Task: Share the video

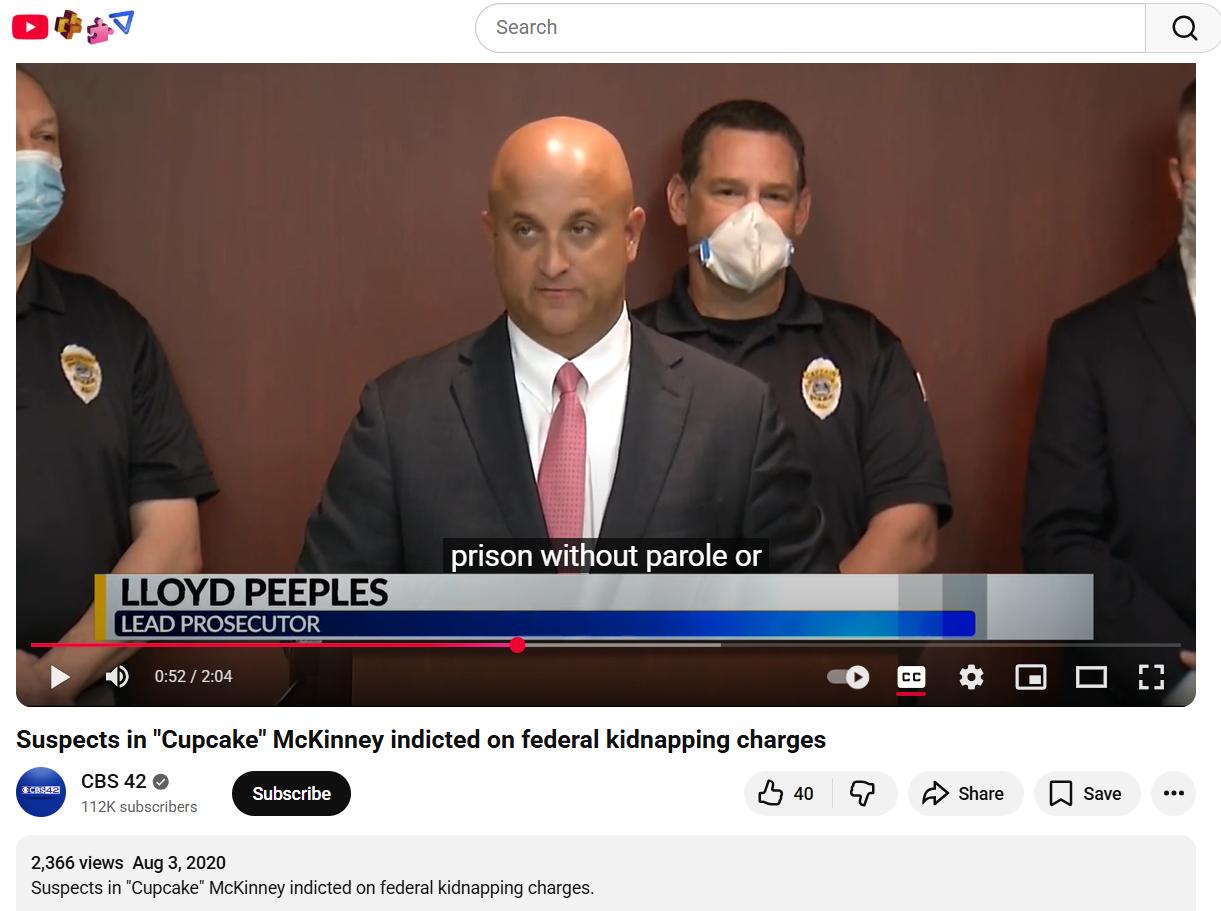Action: click(965, 794)
